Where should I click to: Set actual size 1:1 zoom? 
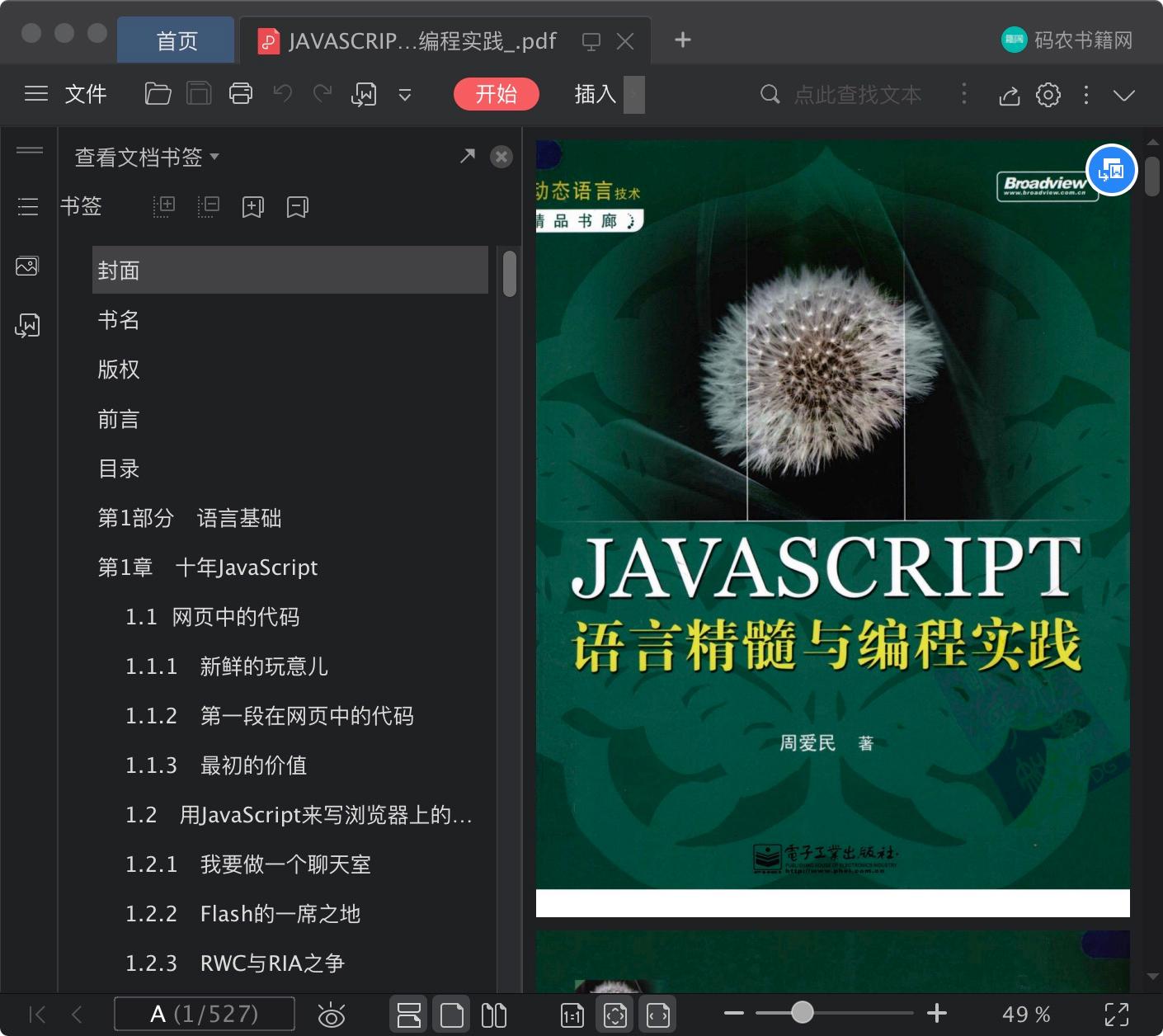tap(572, 1015)
